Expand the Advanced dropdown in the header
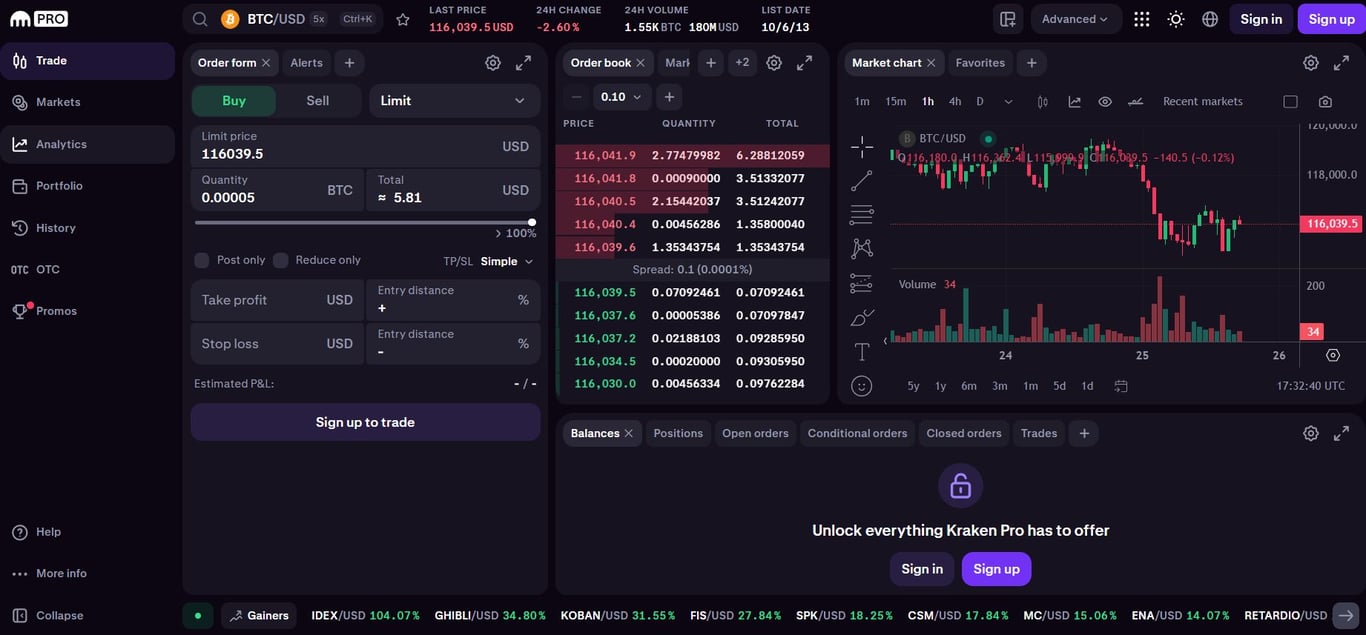Screen dimensions: 1366x635 [1076, 18]
